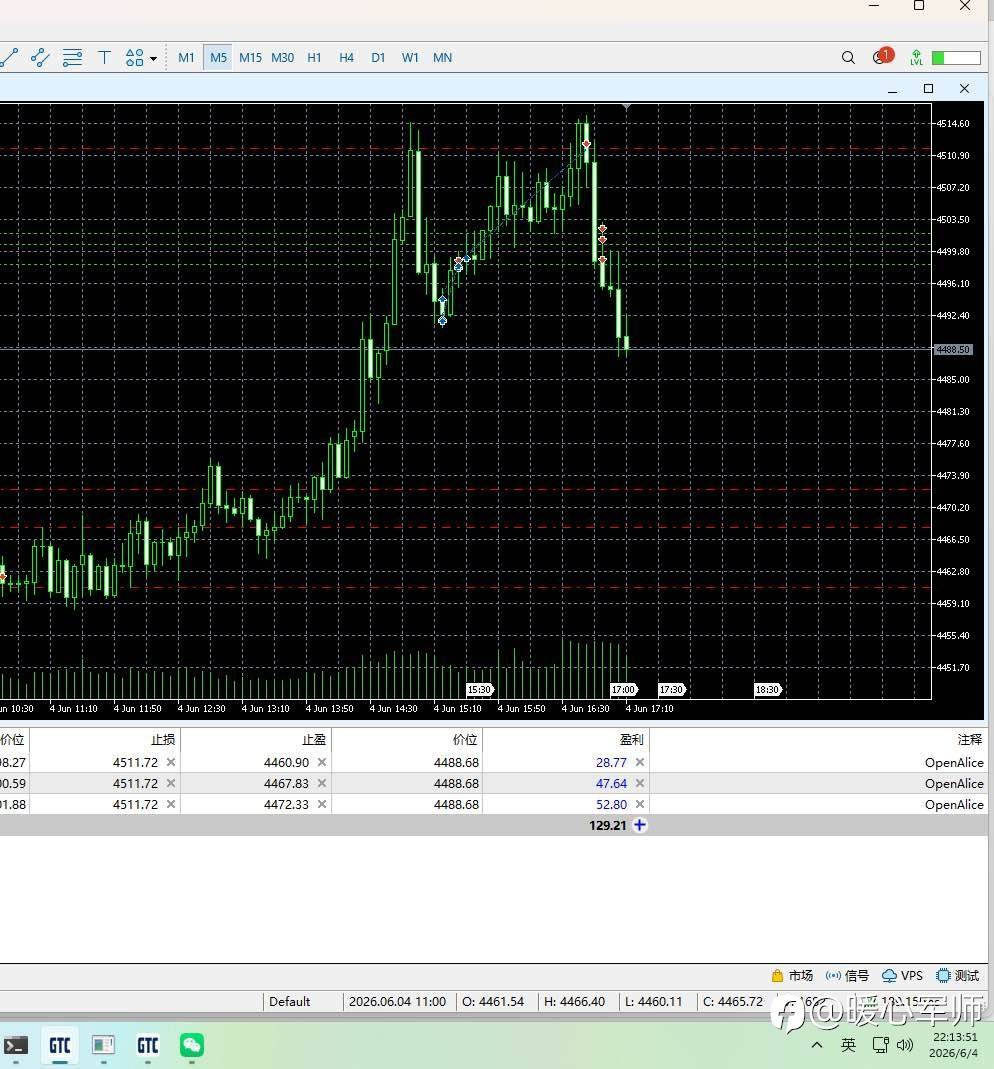Click the shapes and arrows tool icon
The image size is (994, 1069).
point(134,58)
